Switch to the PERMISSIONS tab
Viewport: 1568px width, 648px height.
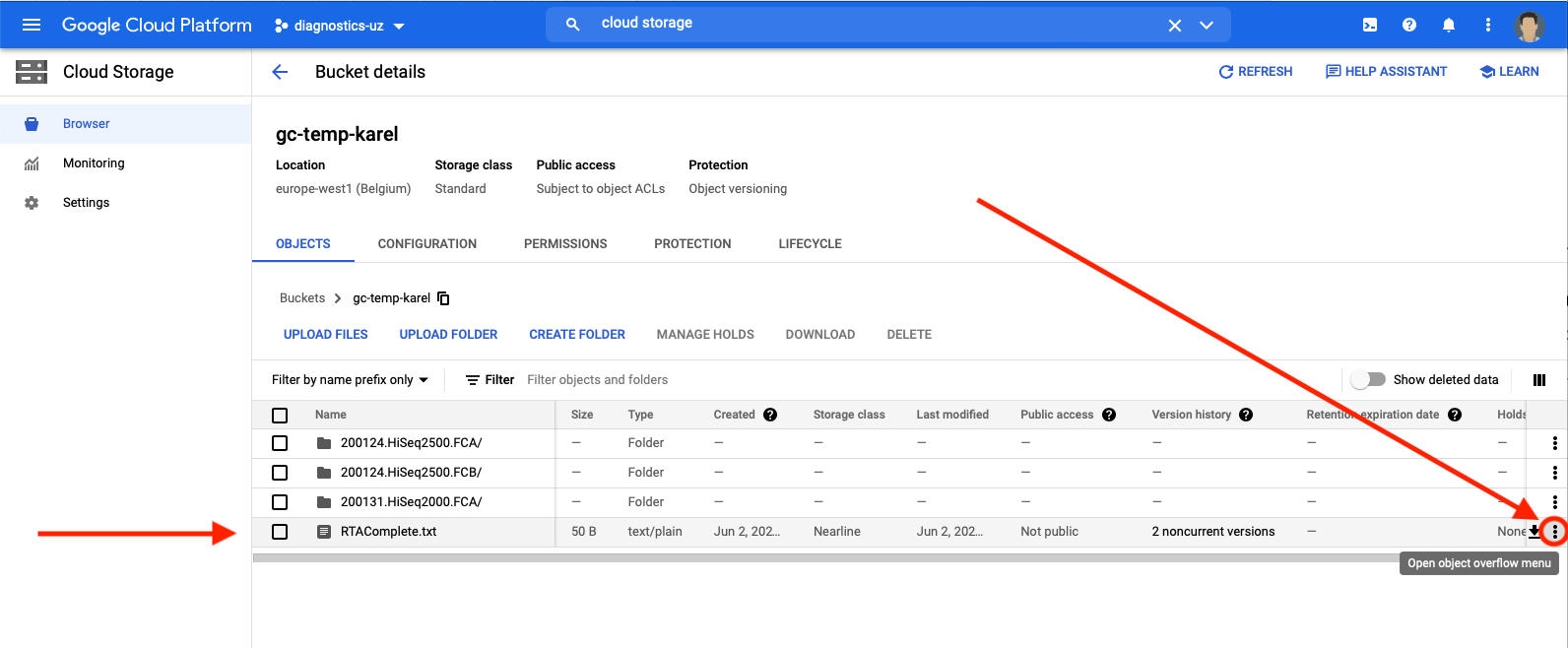point(565,244)
